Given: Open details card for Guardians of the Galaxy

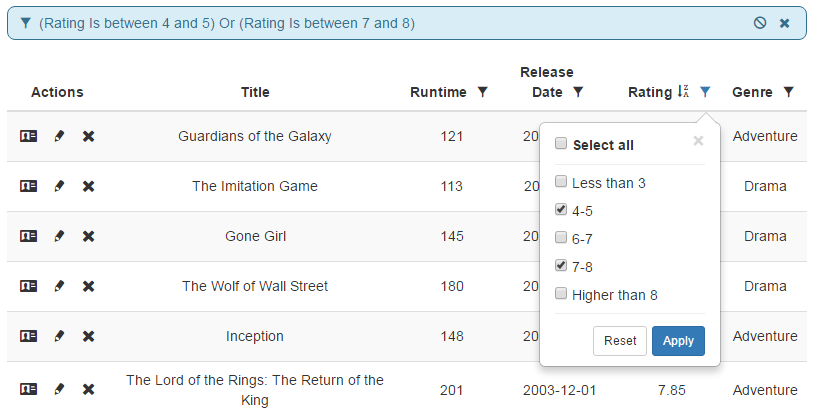Looking at the screenshot, I should click(x=29, y=136).
